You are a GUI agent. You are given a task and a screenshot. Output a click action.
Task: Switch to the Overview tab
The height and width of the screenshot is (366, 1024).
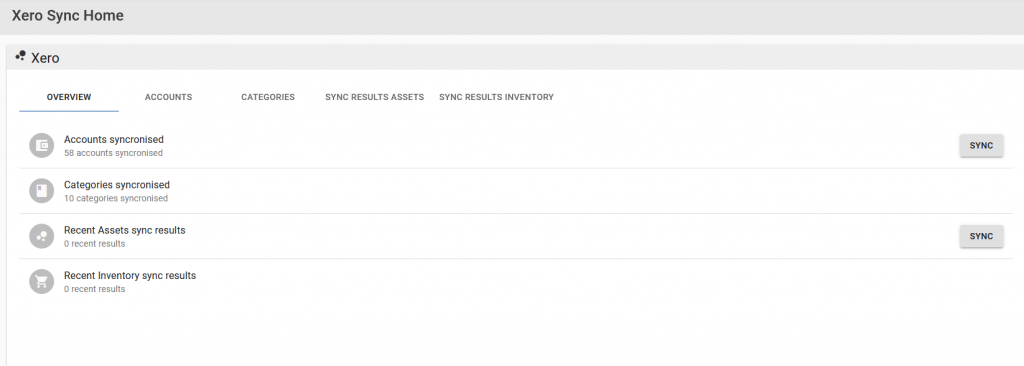click(x=69, y=97)
